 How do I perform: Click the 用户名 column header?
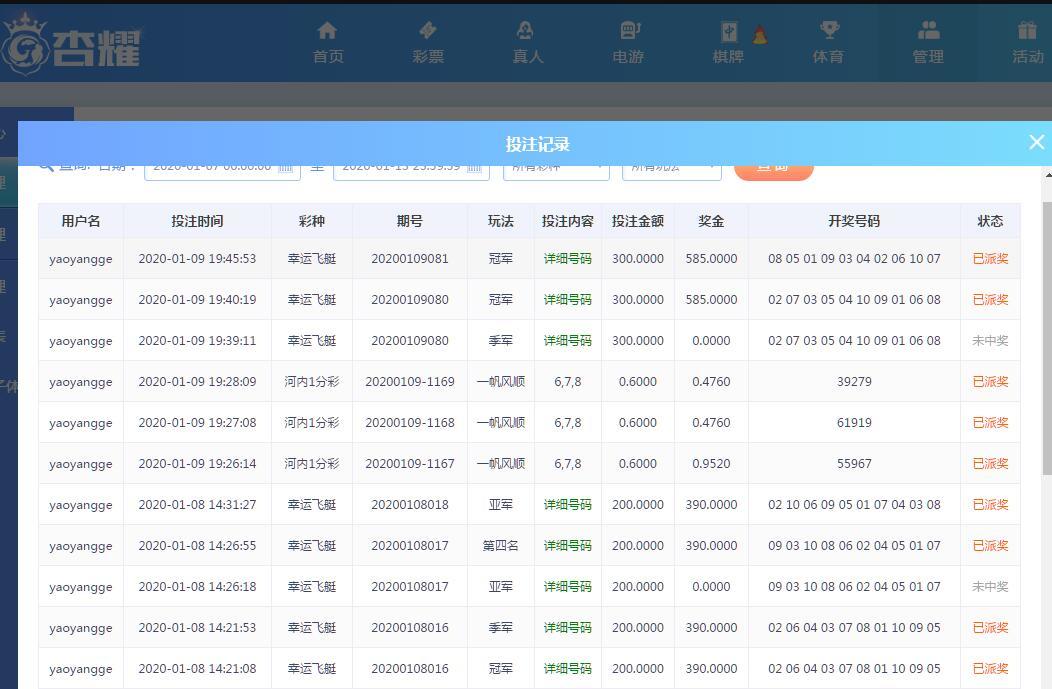pos(81,221)
